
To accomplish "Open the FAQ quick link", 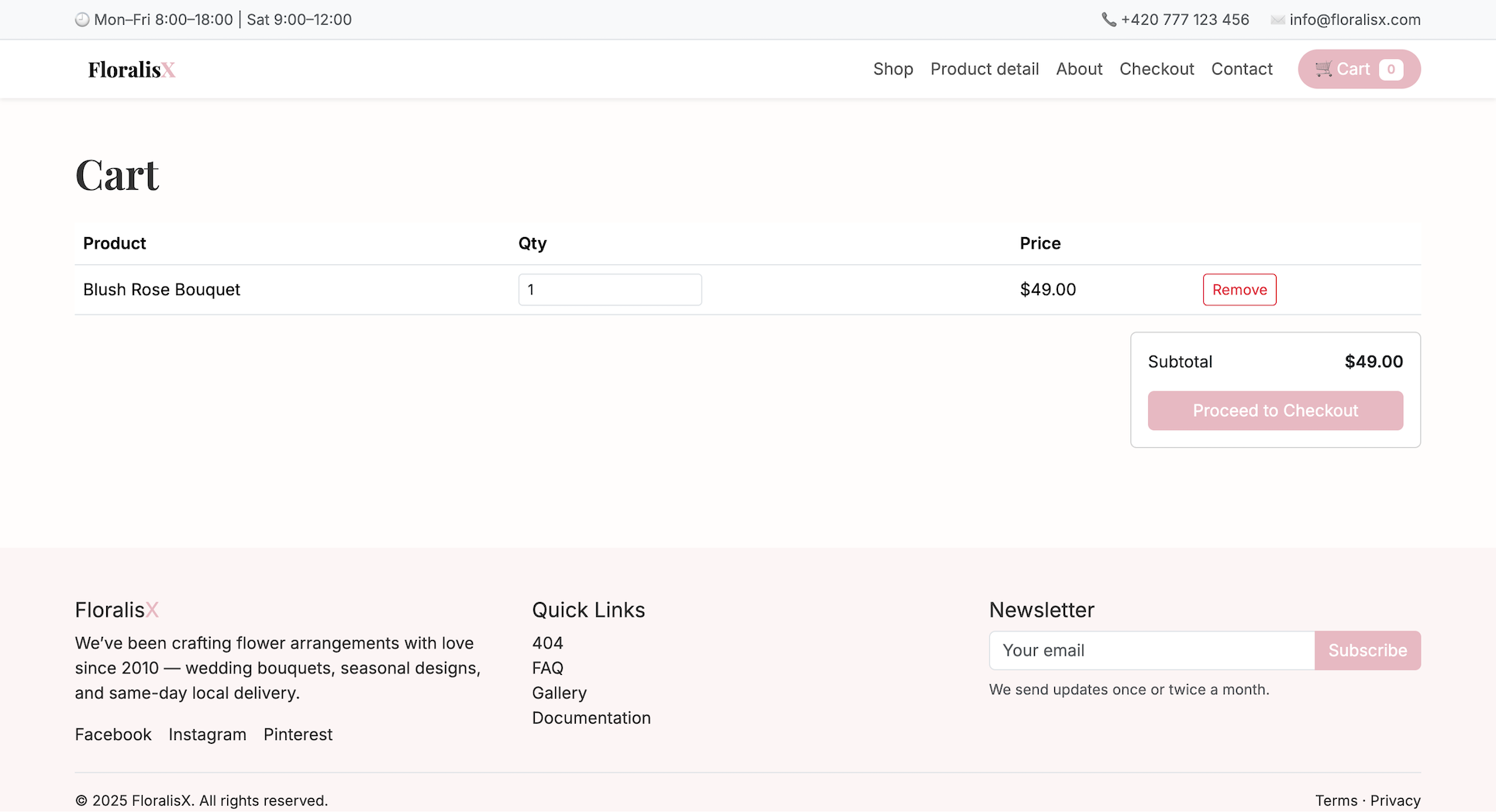I will point(547,668).
